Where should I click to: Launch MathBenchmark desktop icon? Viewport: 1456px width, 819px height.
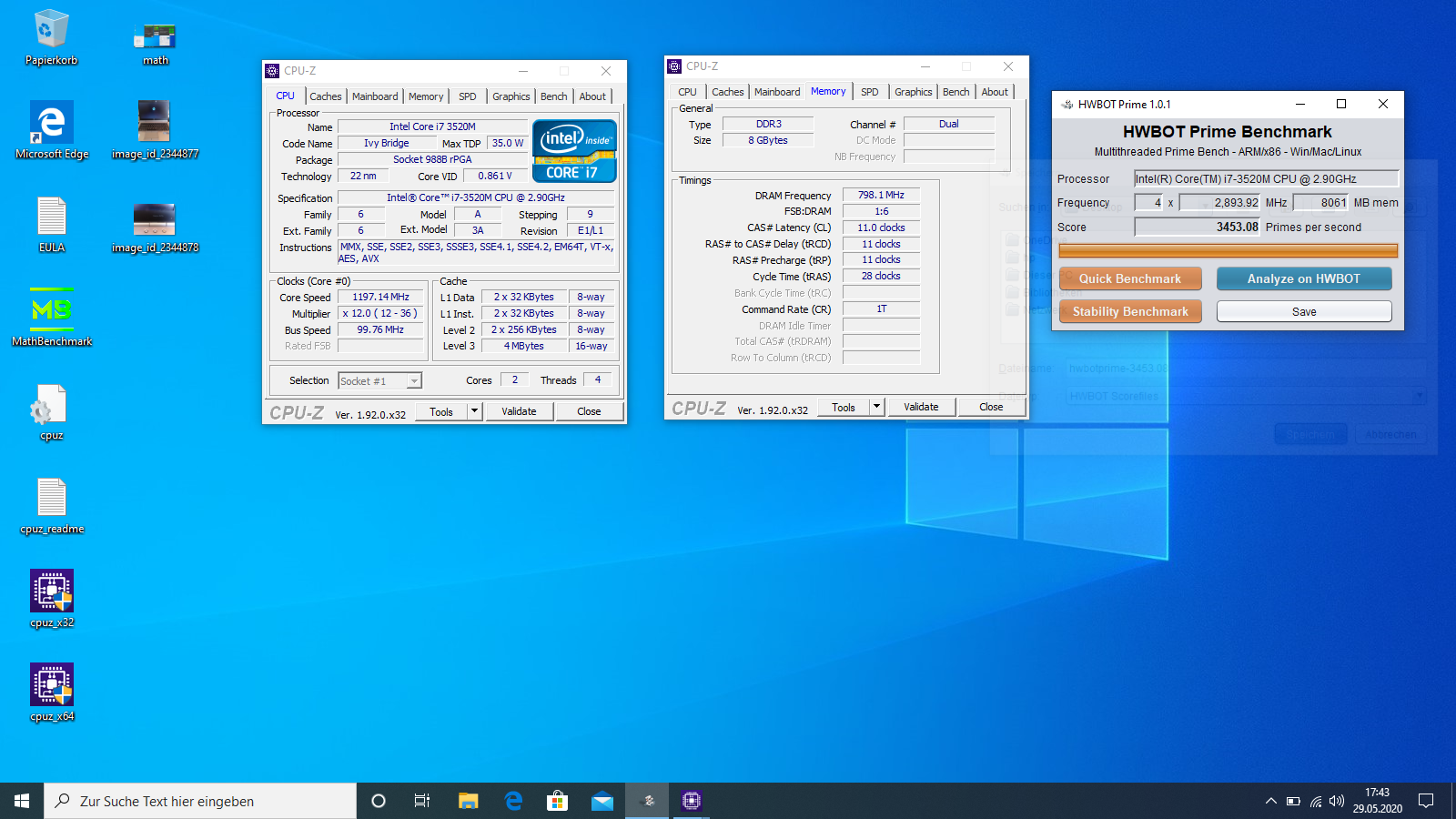click(52, 318)
